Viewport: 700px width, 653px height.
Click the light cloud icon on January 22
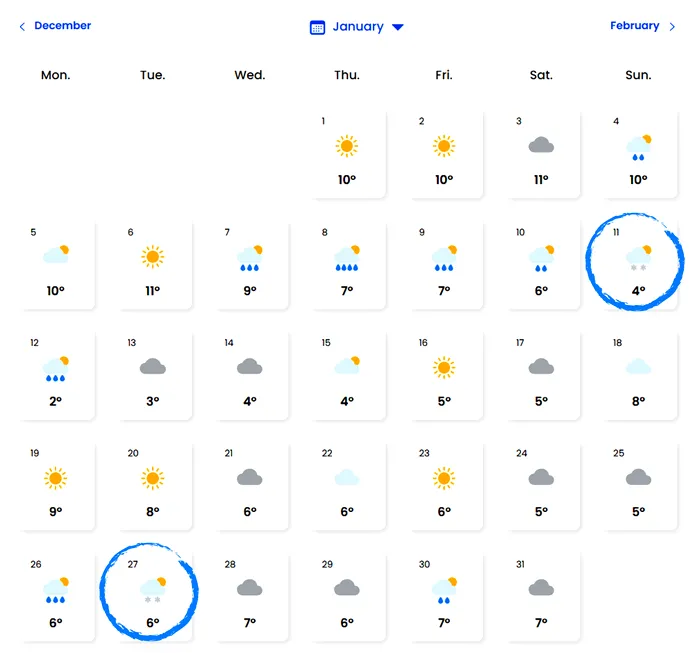pos(347,478)
